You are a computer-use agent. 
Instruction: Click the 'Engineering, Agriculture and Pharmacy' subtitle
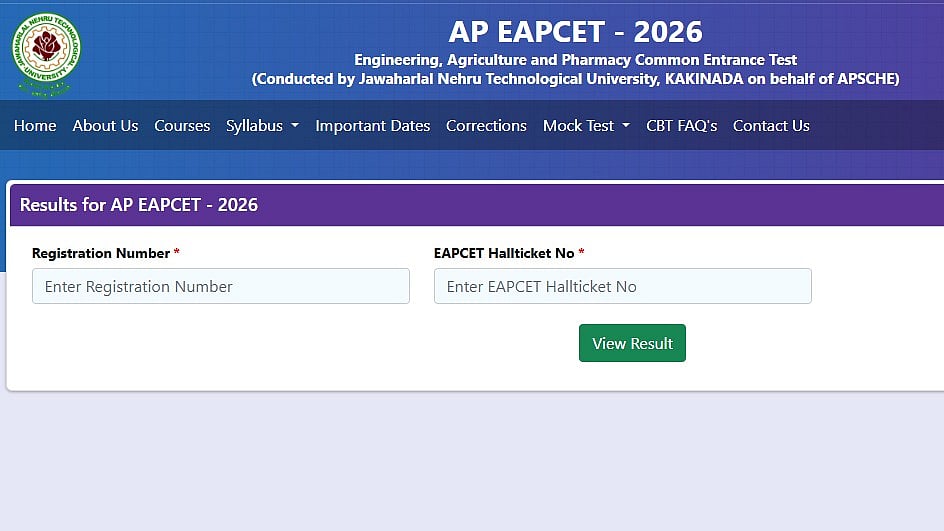[576, 60]
